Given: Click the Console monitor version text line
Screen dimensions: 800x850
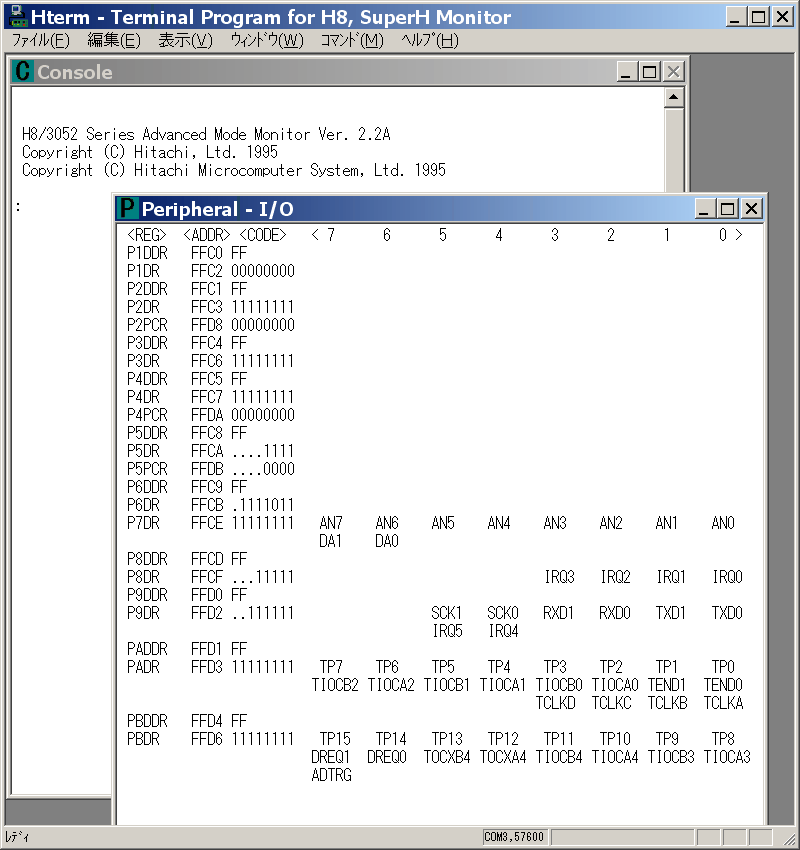Looking at the screenshot, I should [x=206, y=134].
